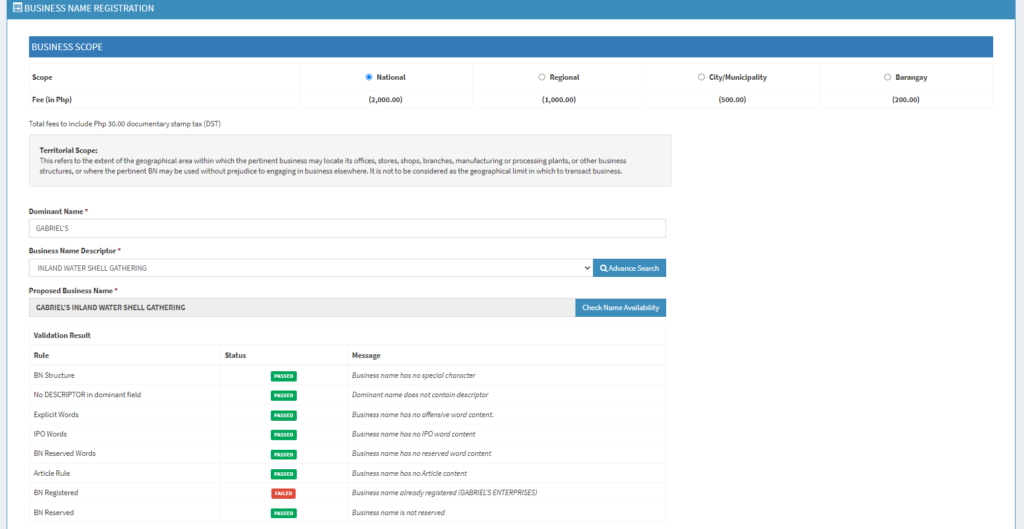
Task: Focus the Dominant Name text field
Action: [x=347, y=229]
